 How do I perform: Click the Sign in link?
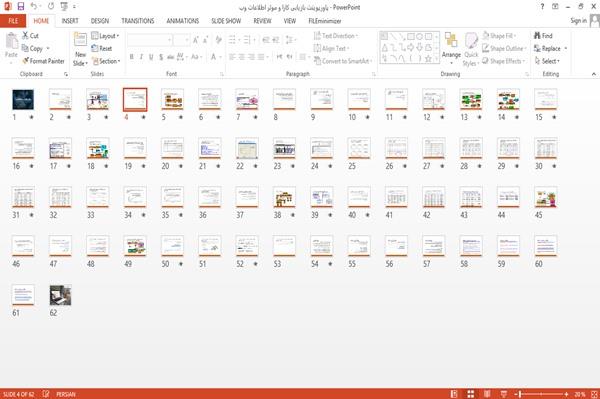[x=578, y=21]
